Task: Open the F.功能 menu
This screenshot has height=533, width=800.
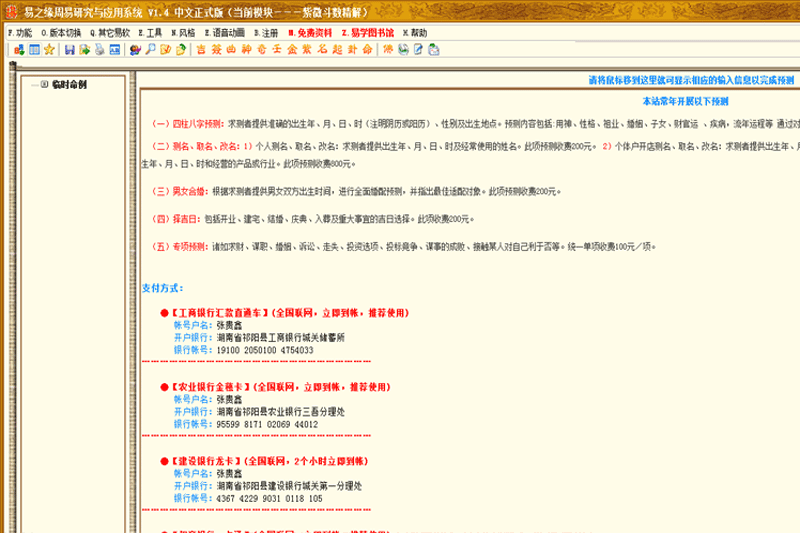Action: (20, 33)
